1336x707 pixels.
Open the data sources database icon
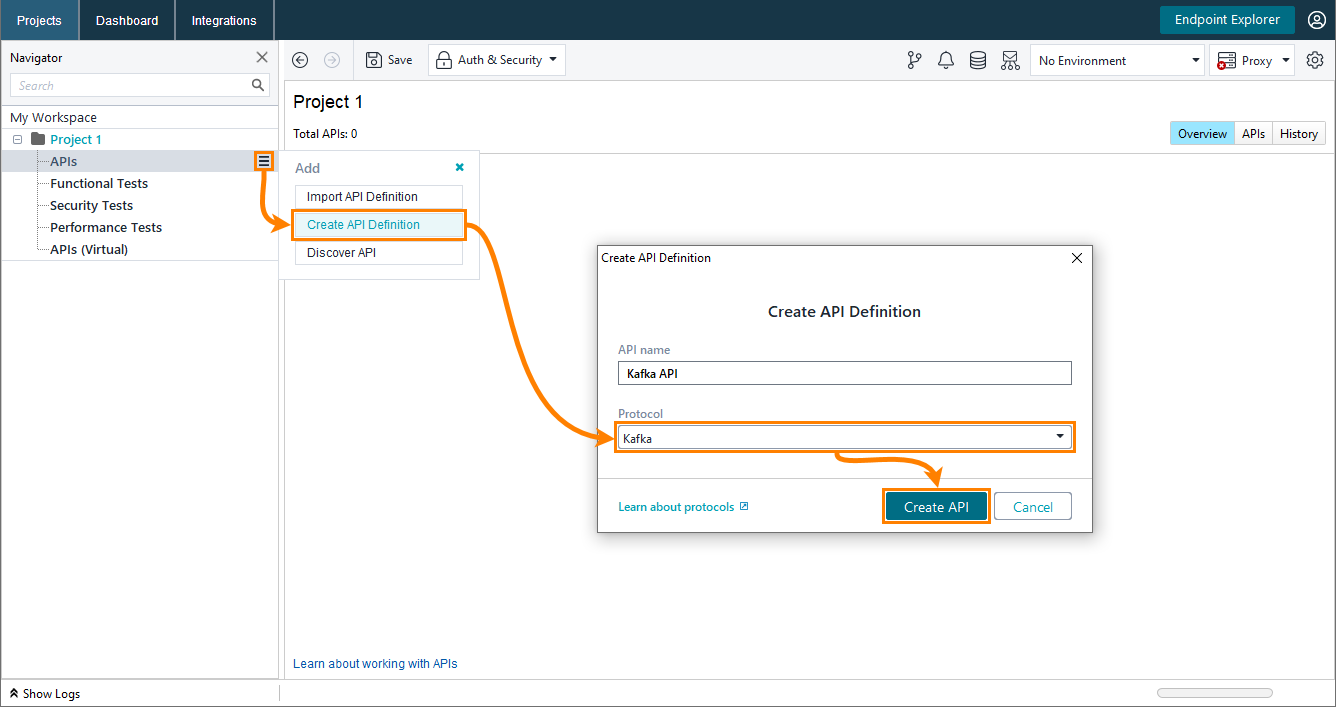click(977, 60)
